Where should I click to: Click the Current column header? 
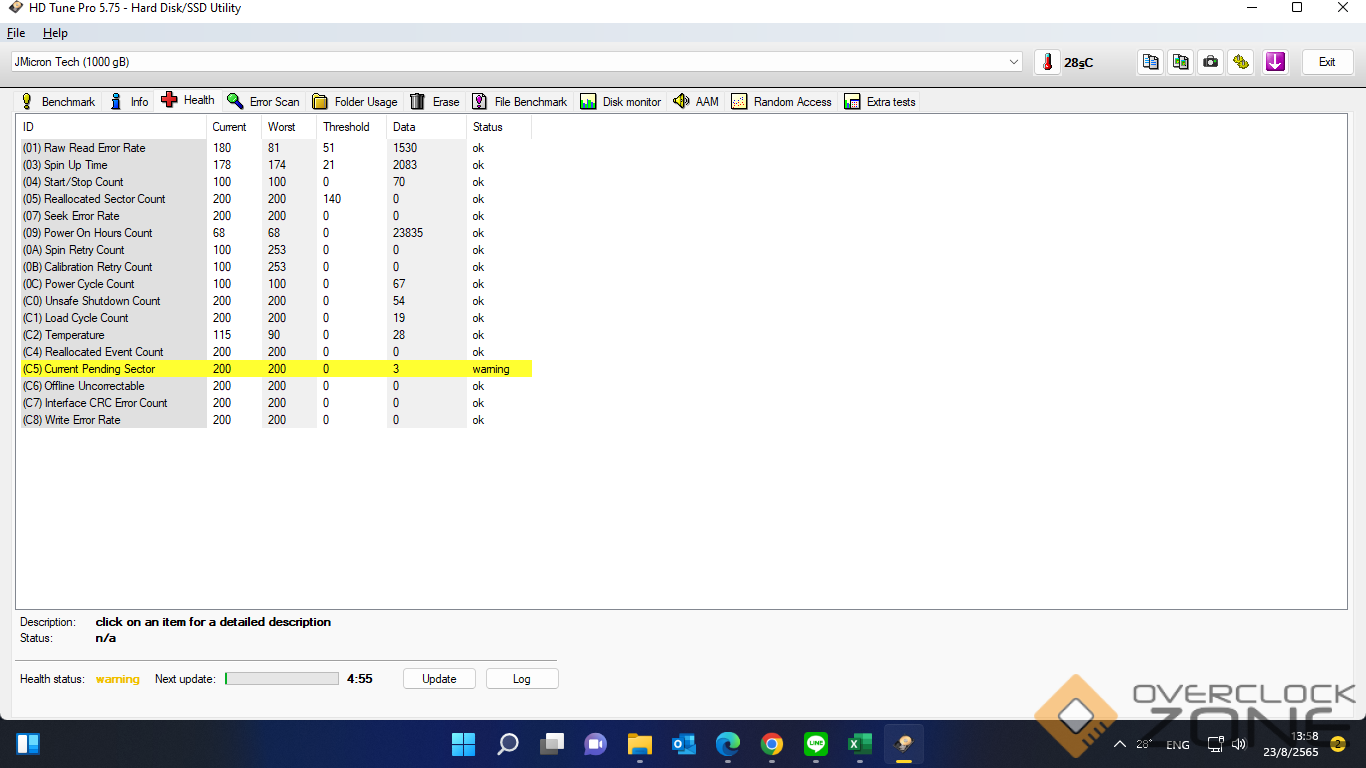pyautogui.click(x=234, y=127)
